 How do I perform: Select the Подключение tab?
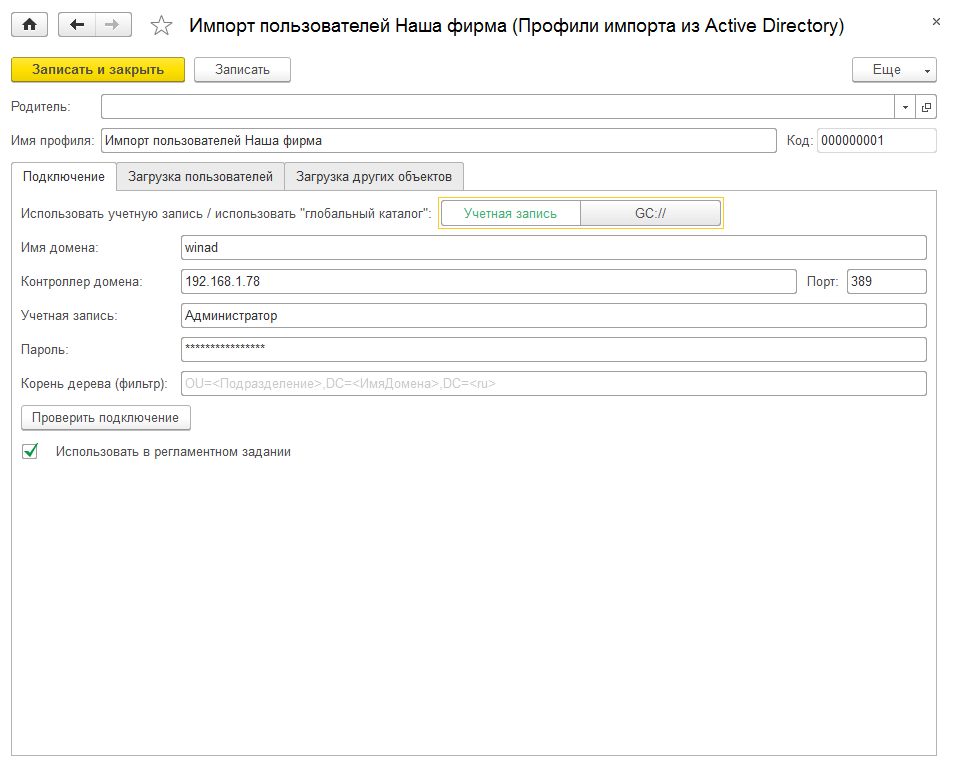point(65,176)
